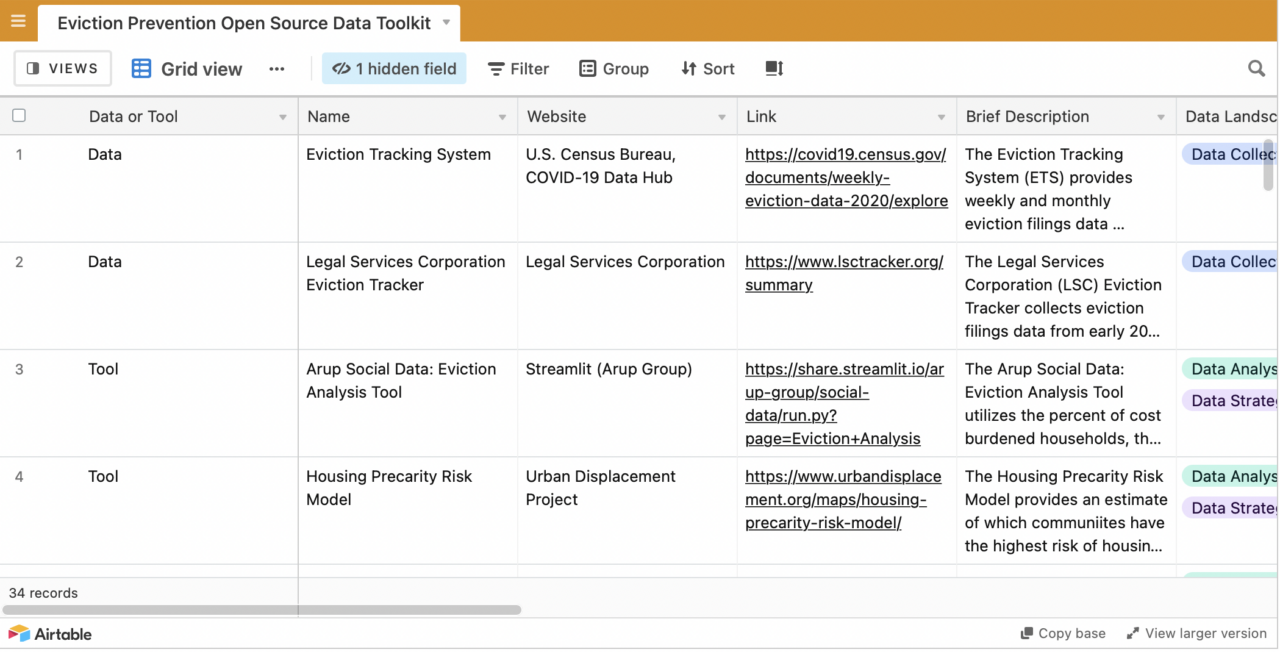Open the Brief Description column menu arrow
The width and height of the screenshot is (1280, 652).
[x=1161, y=117]
